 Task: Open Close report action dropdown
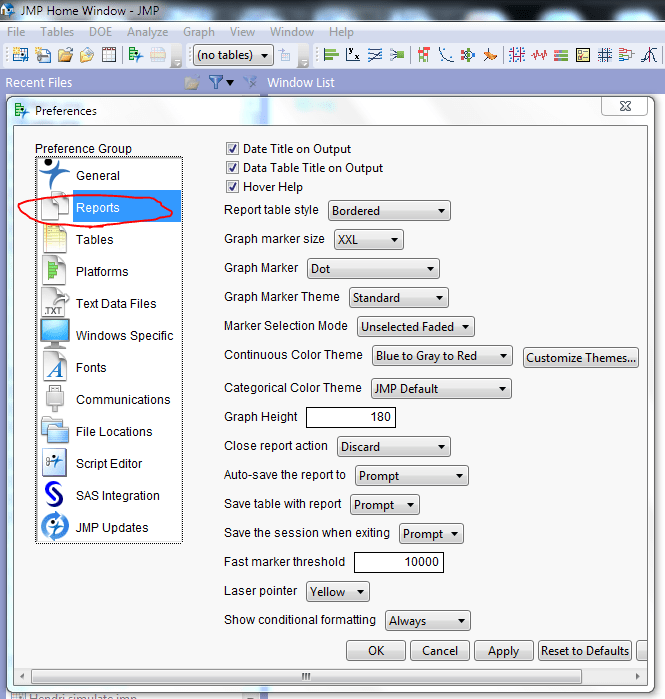tap(394, 446)
